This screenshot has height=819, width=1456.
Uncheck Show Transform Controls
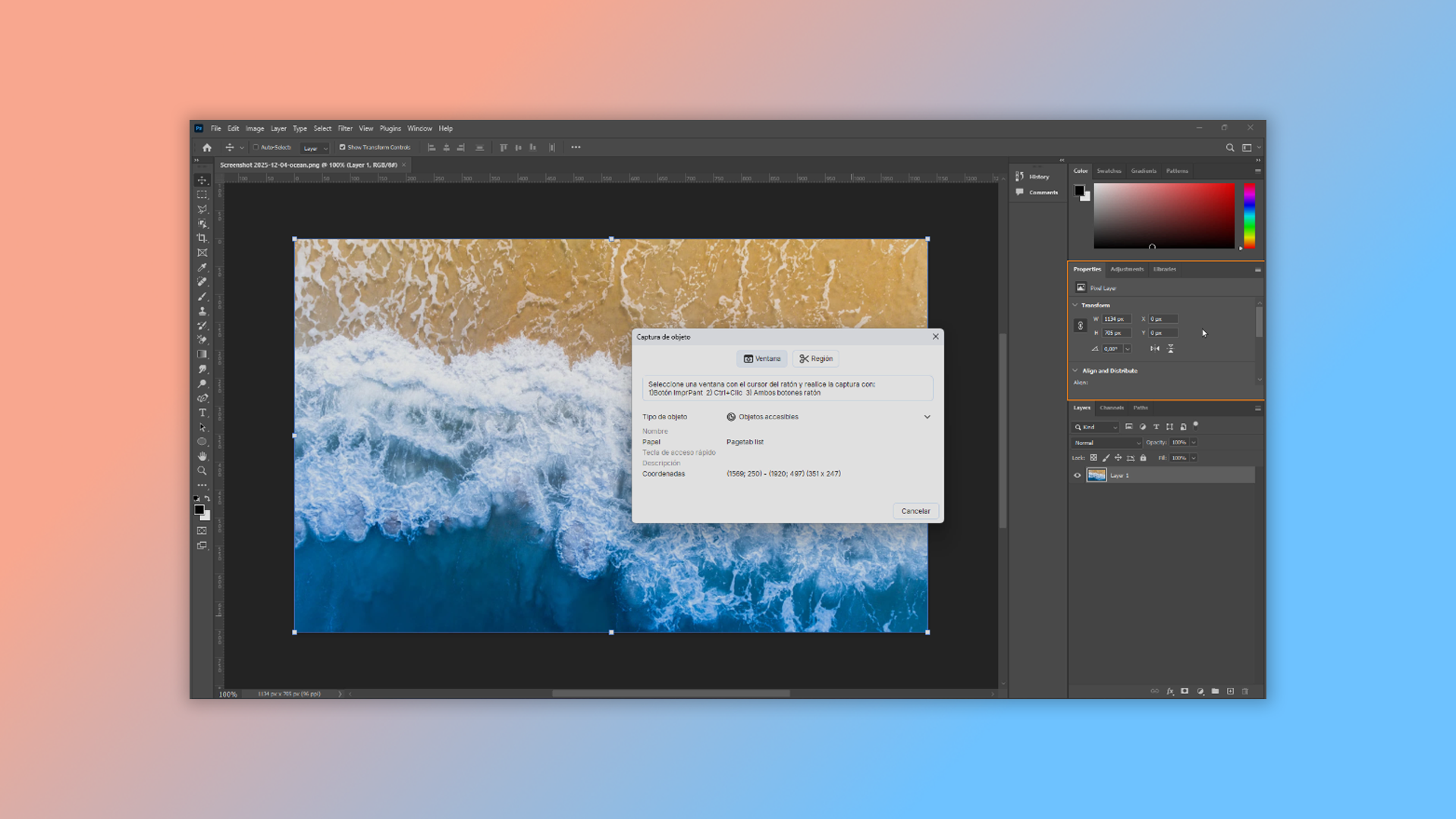(x=342, y=147)
